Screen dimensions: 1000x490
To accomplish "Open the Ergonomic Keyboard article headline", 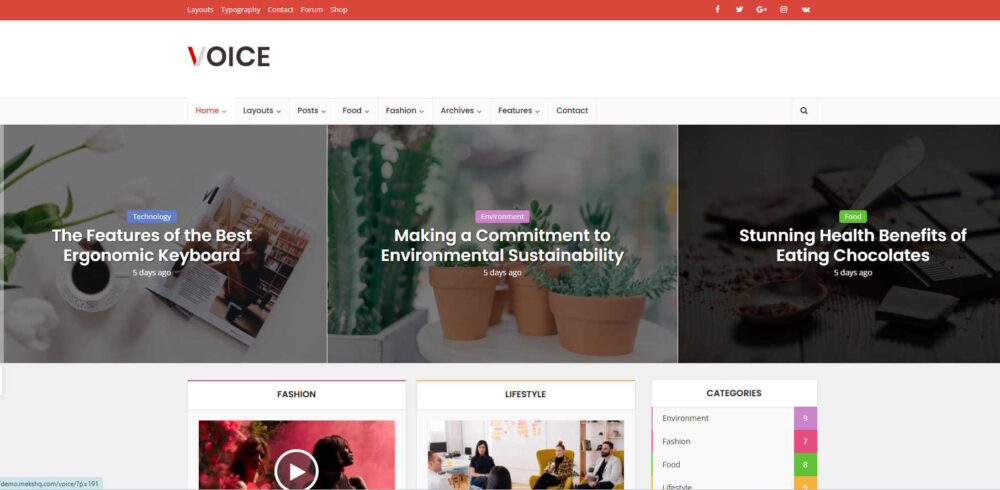I will 152,245.
